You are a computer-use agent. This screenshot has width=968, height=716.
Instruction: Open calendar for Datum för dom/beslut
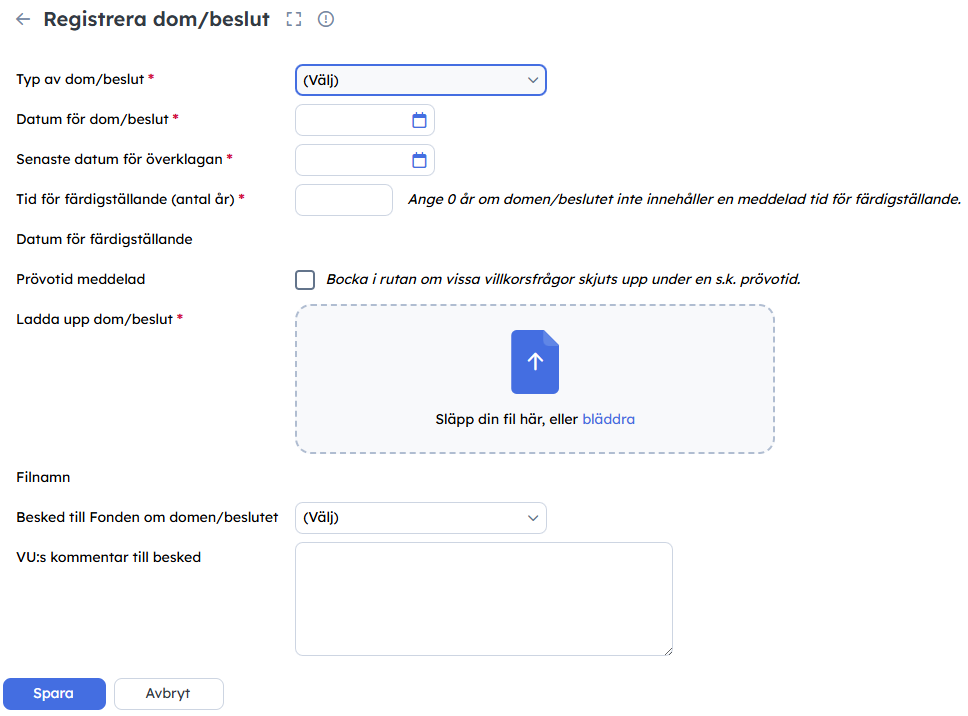[420, 120]
